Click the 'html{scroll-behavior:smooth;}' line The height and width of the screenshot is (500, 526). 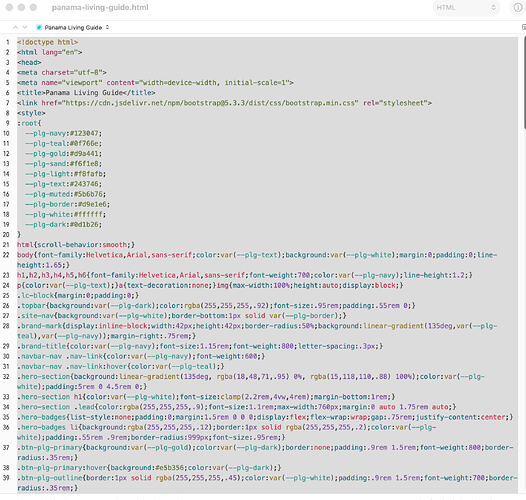pos(76,245)
